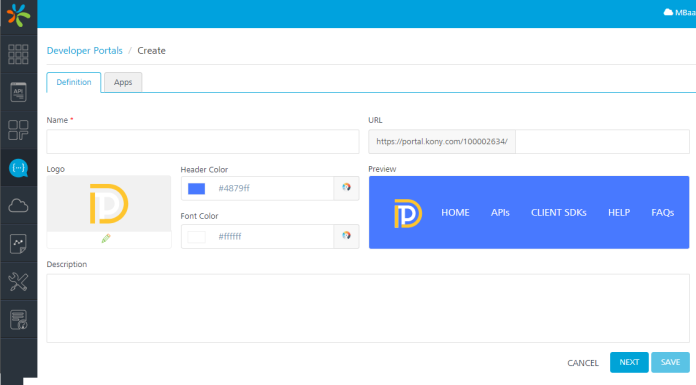
Task: Click the SAVE button
Action: coord(670,362)
